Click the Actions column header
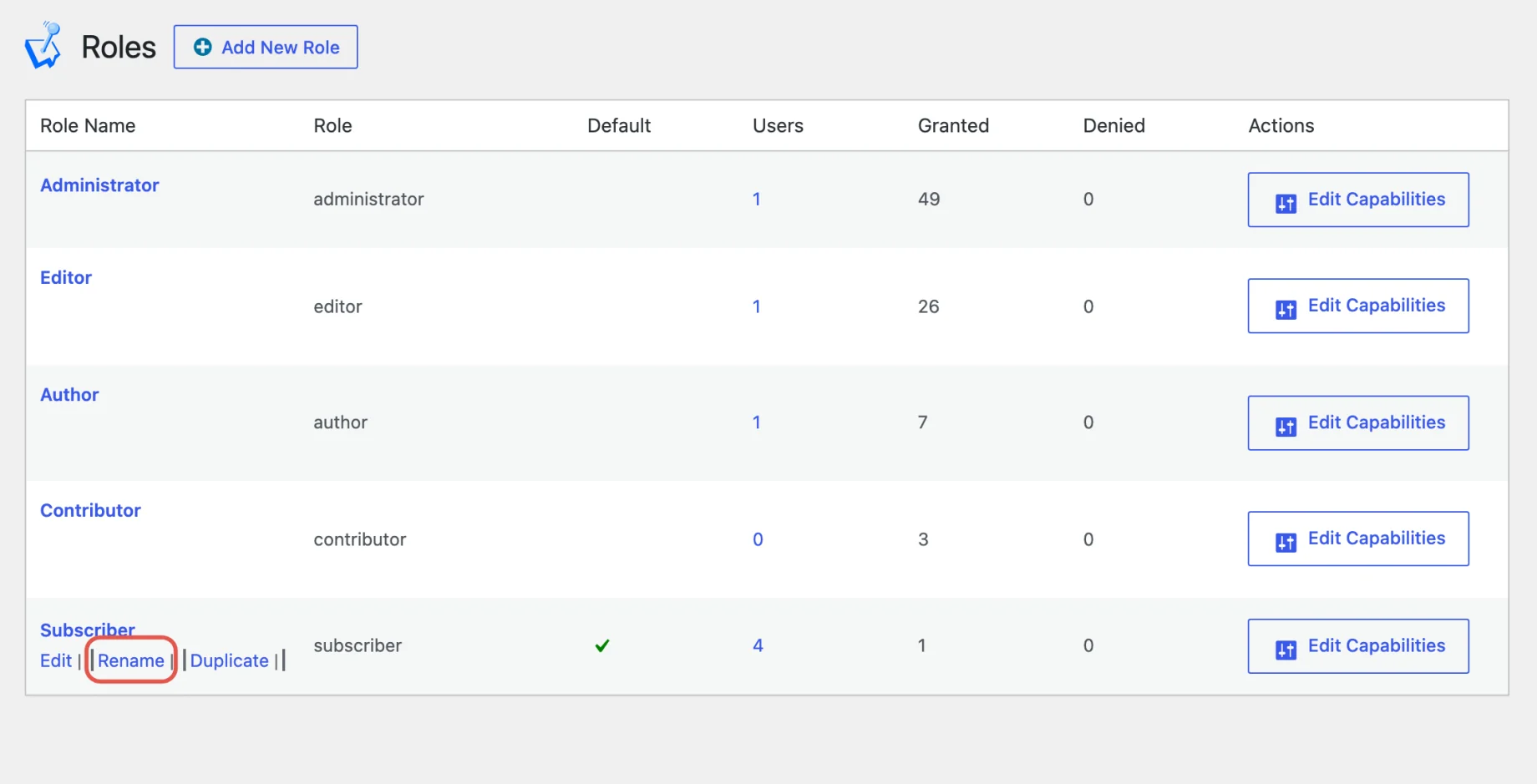This screenshot has width=1537, height=784. click(x=1281, y=125)
